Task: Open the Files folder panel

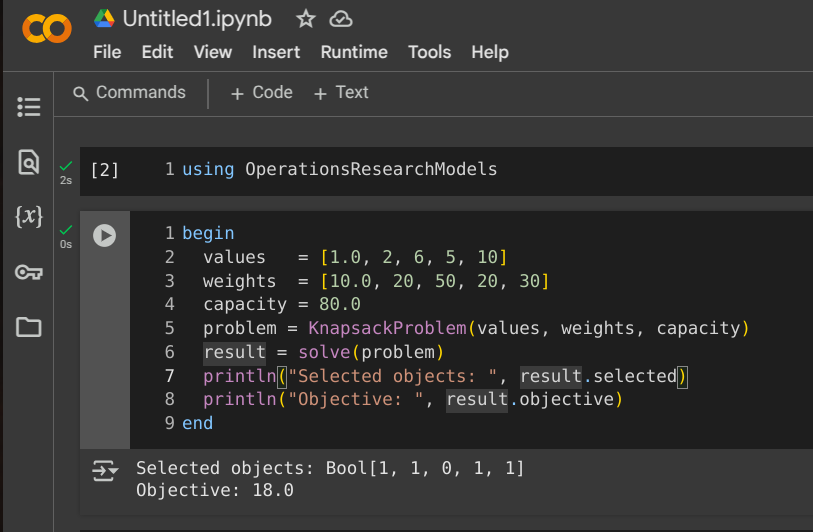Action: point(29,327)
